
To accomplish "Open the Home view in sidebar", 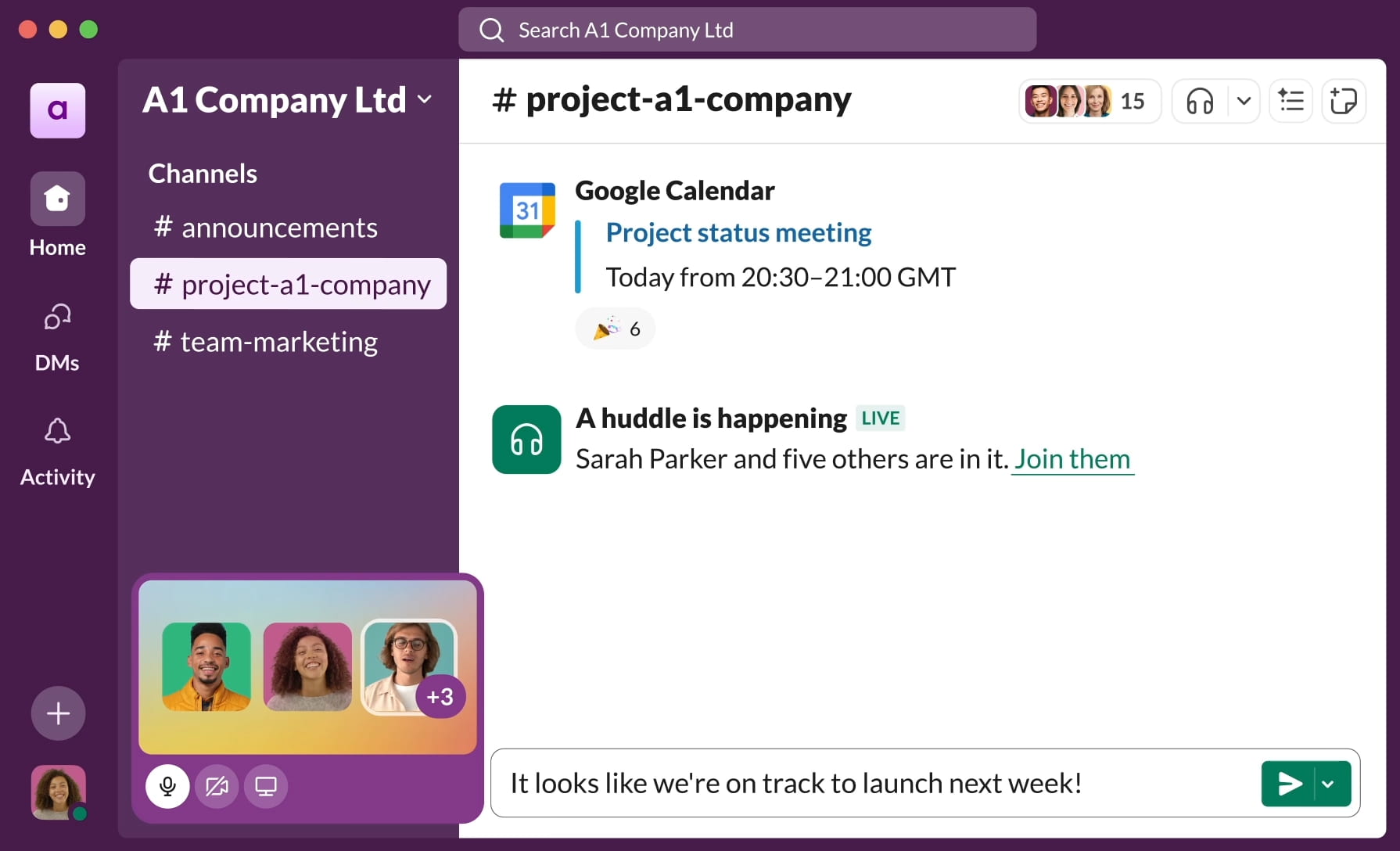I will pos(57,199).
